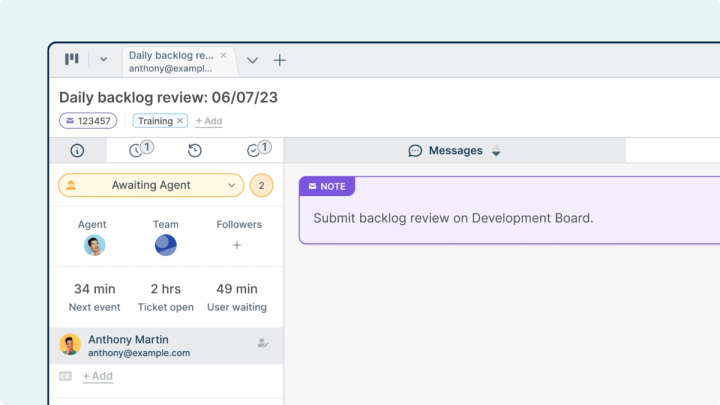Remove the Training tag
This screenshot has width=720, height=405.
coord(180,121)
